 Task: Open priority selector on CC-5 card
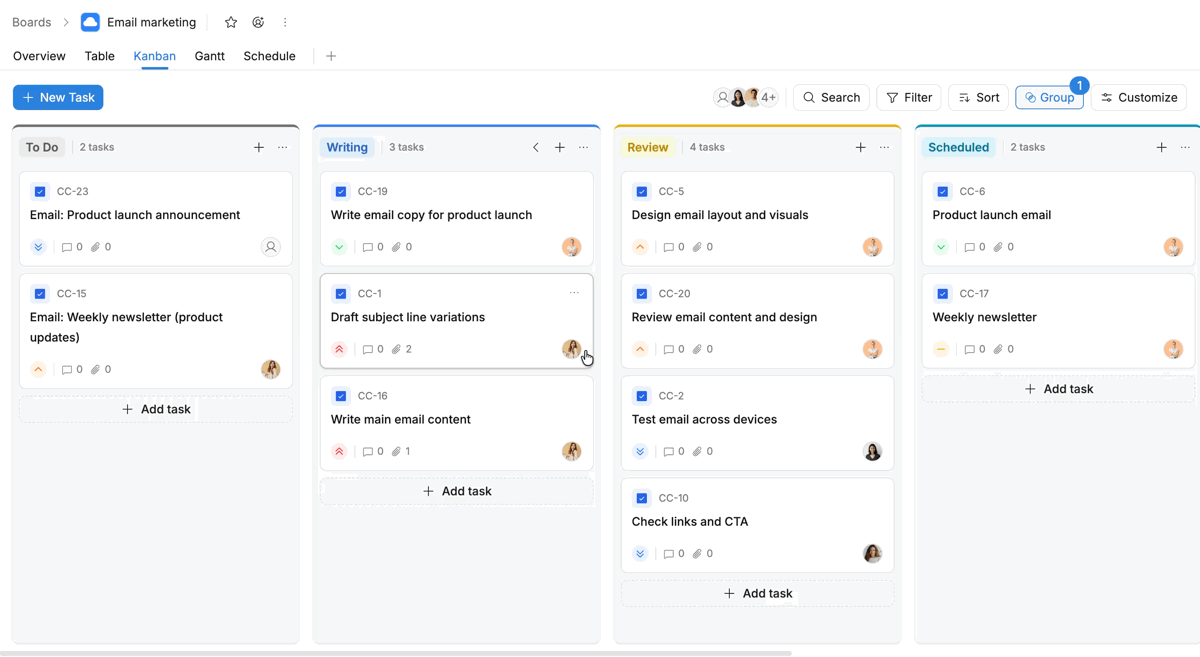tap(641, 247)
